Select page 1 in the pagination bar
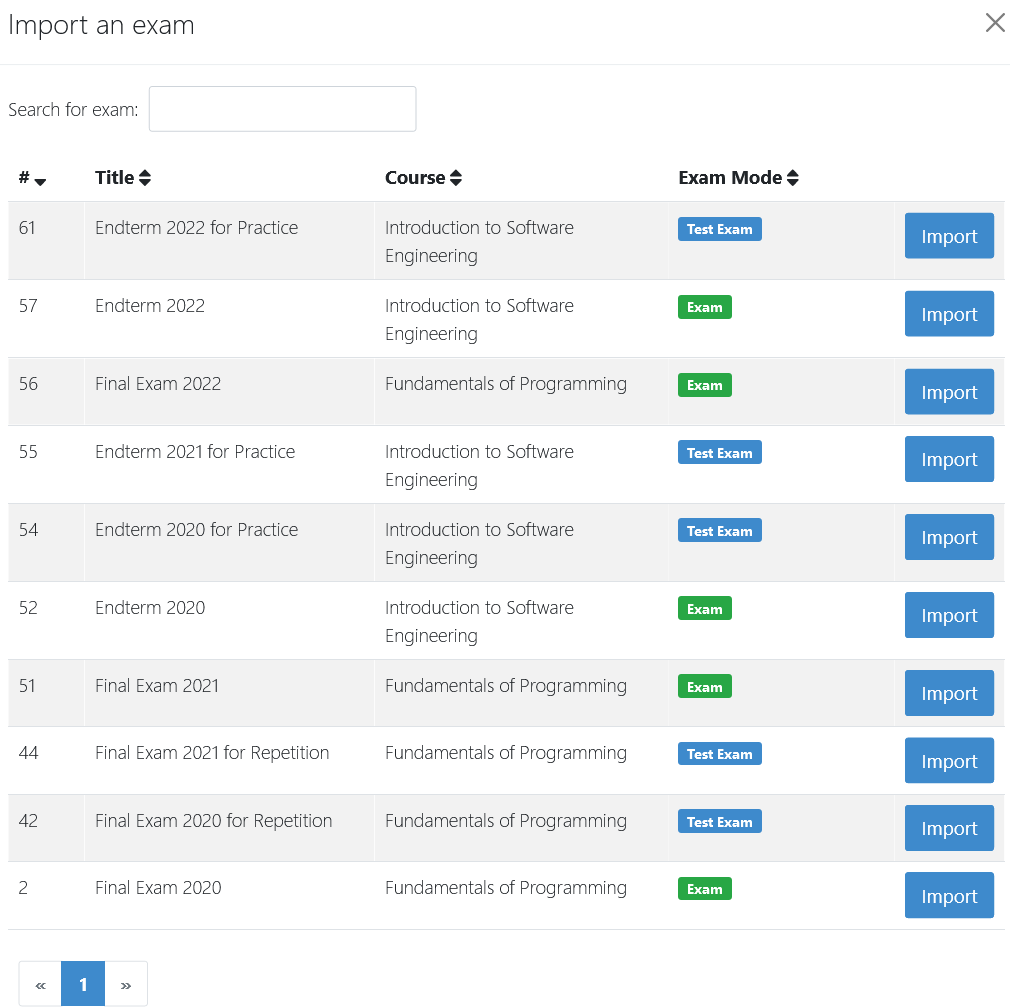 tap(83, 984)
